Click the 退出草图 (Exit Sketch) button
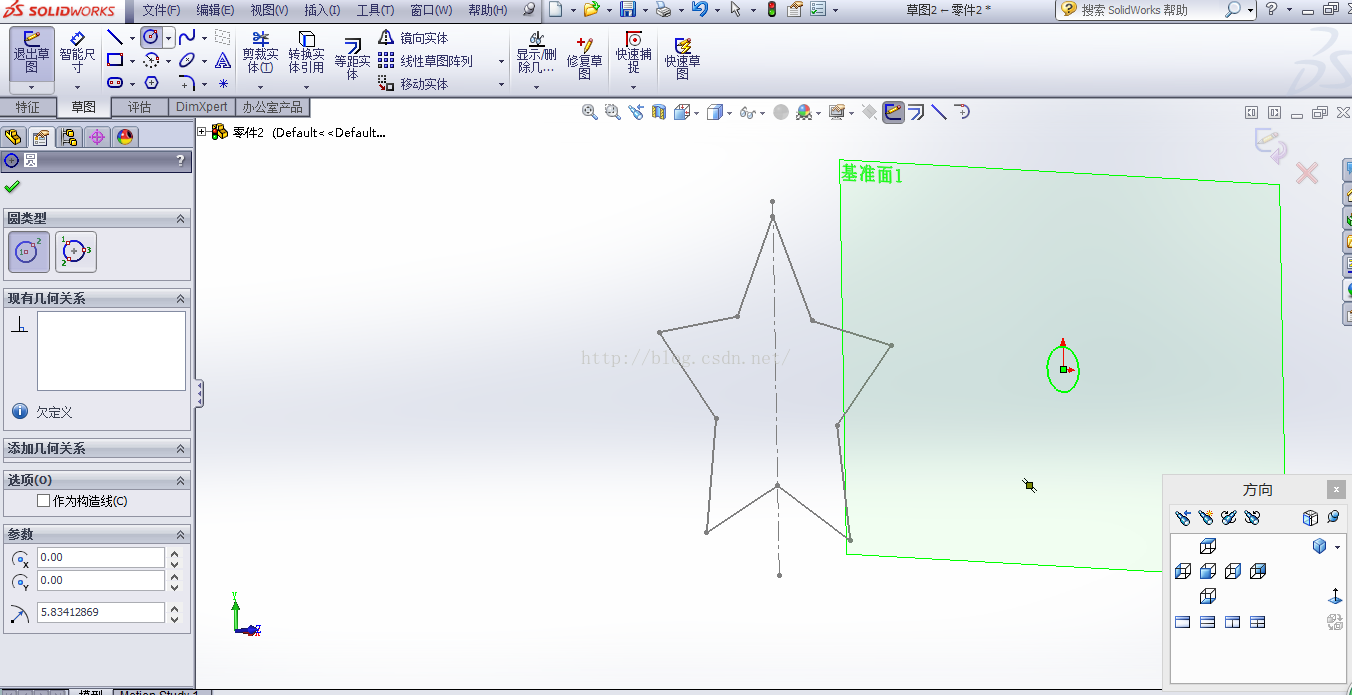The width and height of the screenshot is (1352, 695). coord(31,53)
